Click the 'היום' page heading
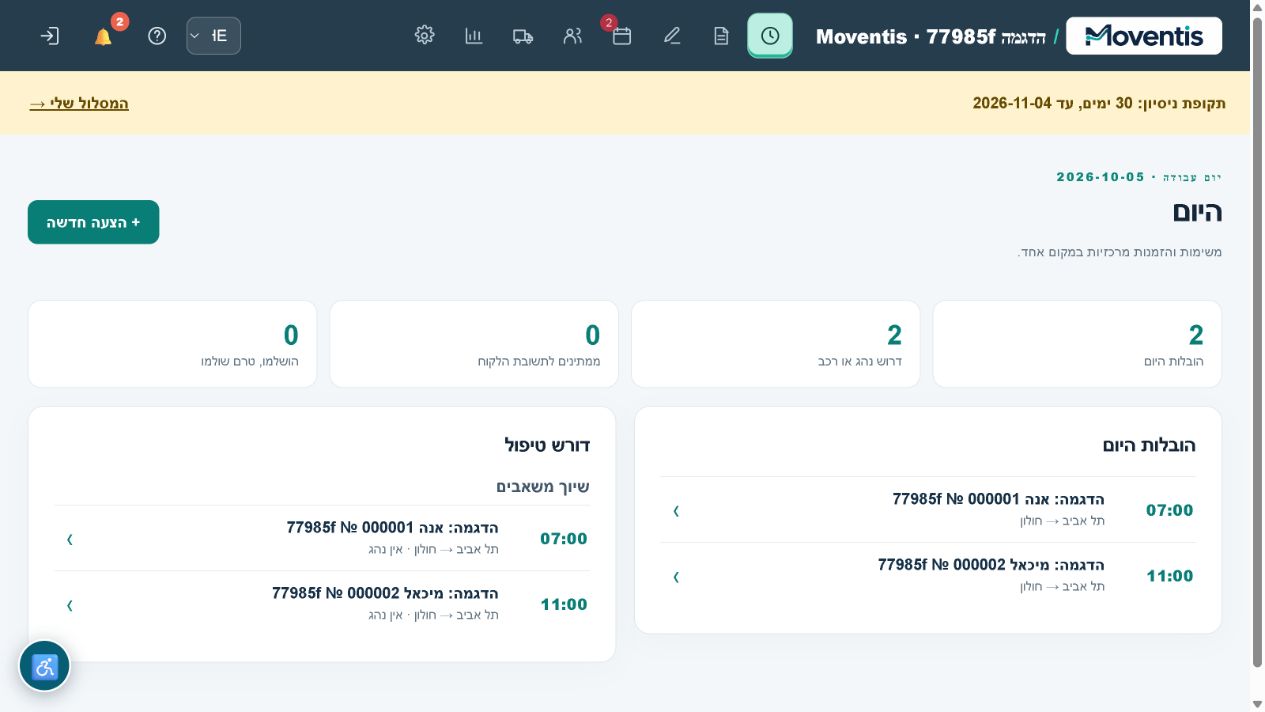The image size is (1265, 712). click(x=1197, y=212)
